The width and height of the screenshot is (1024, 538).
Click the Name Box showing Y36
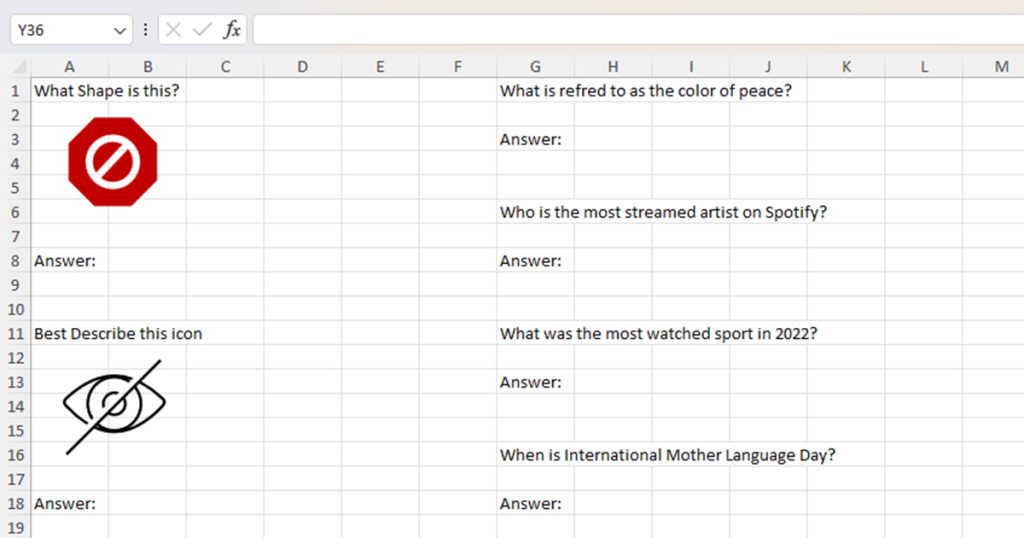pos(71,30)
